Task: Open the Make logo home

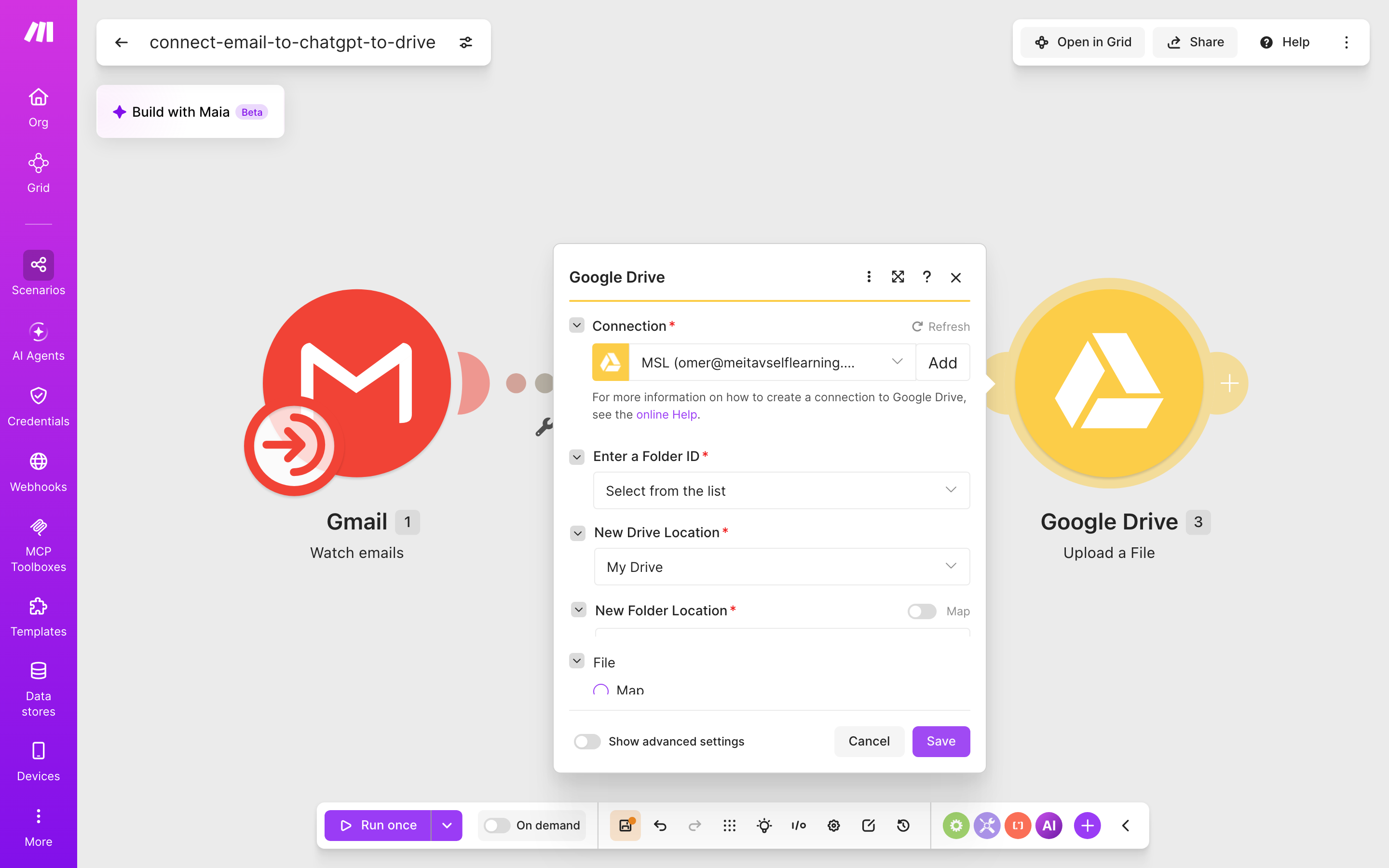Action: (39, 32)
